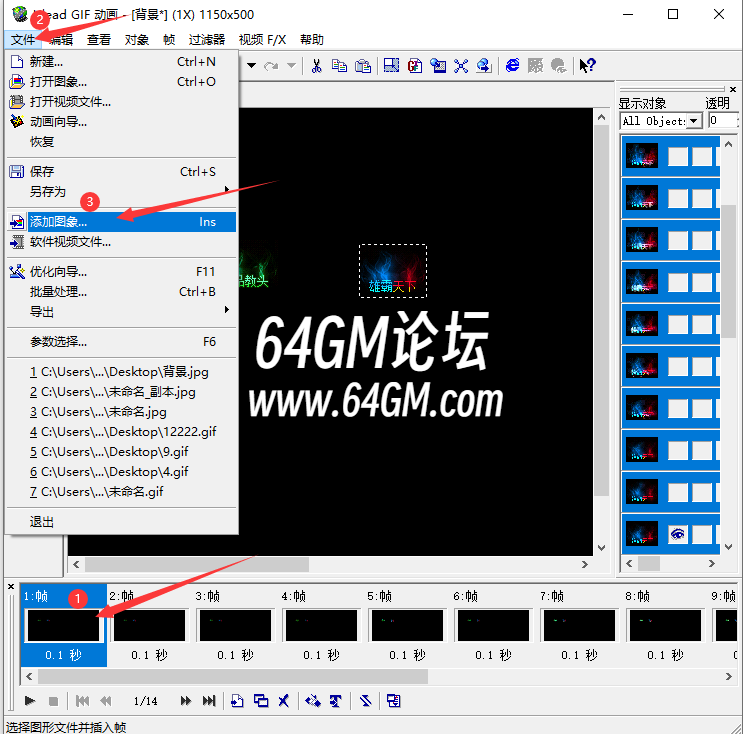743x734 pixels.
Task: Click the add frame icon below timeline
Action: tap(237, 700)
